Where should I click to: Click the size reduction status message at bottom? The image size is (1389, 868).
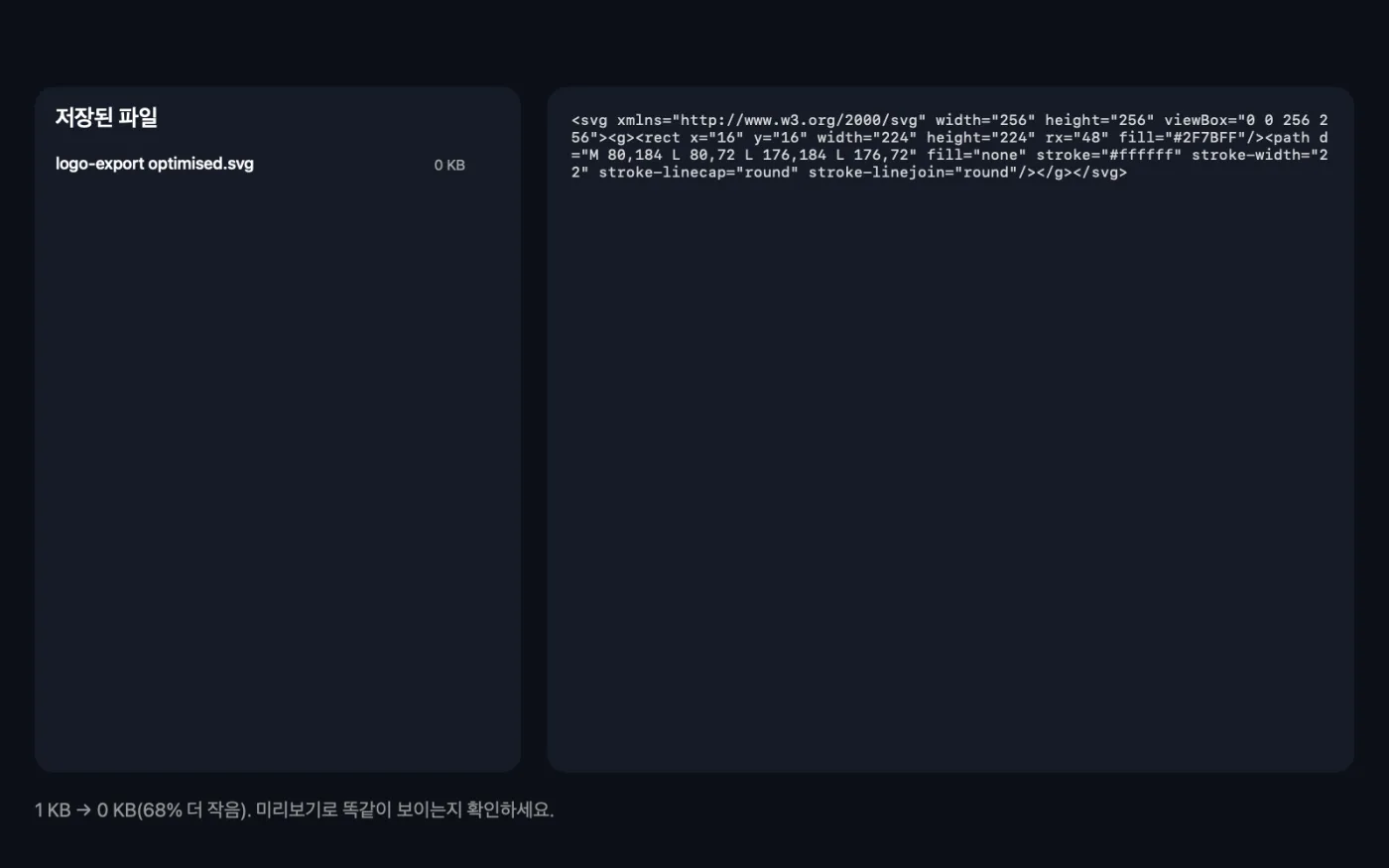point(295,809)
